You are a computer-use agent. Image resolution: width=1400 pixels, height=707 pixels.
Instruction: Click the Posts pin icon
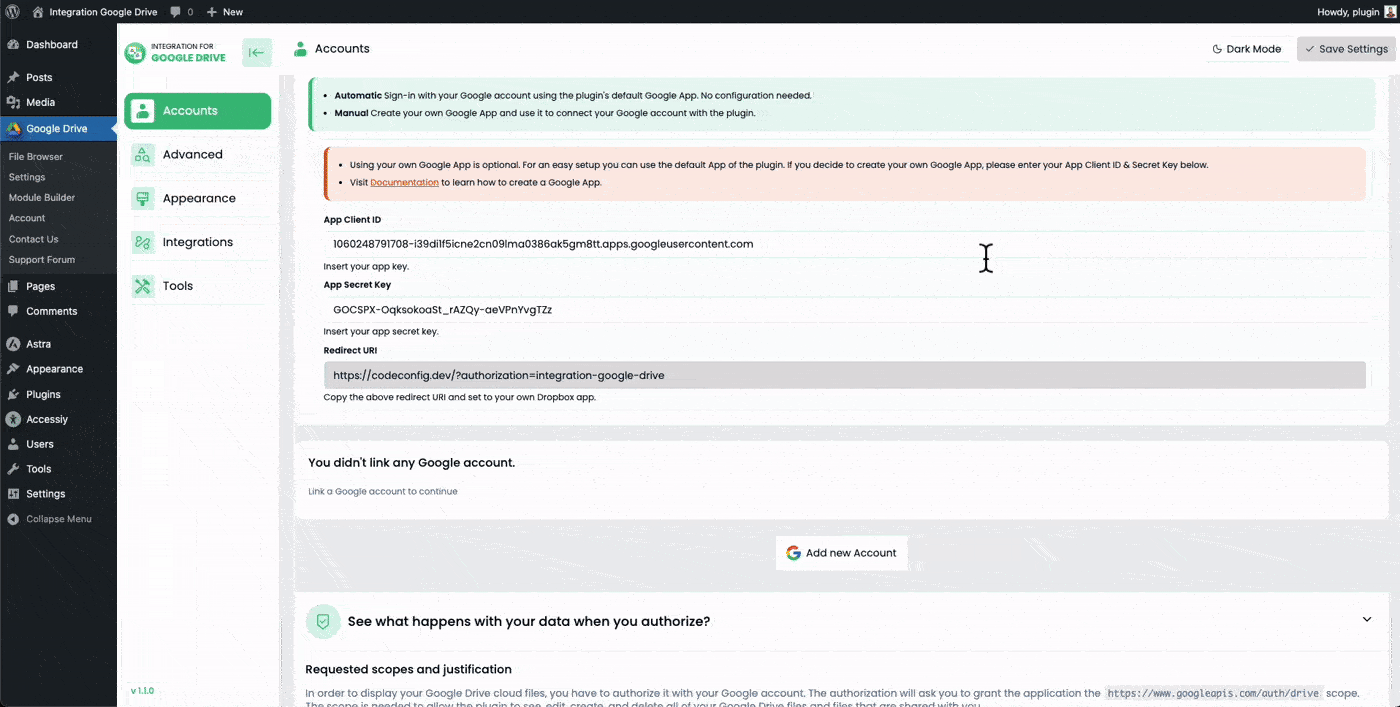pos(13,77)
